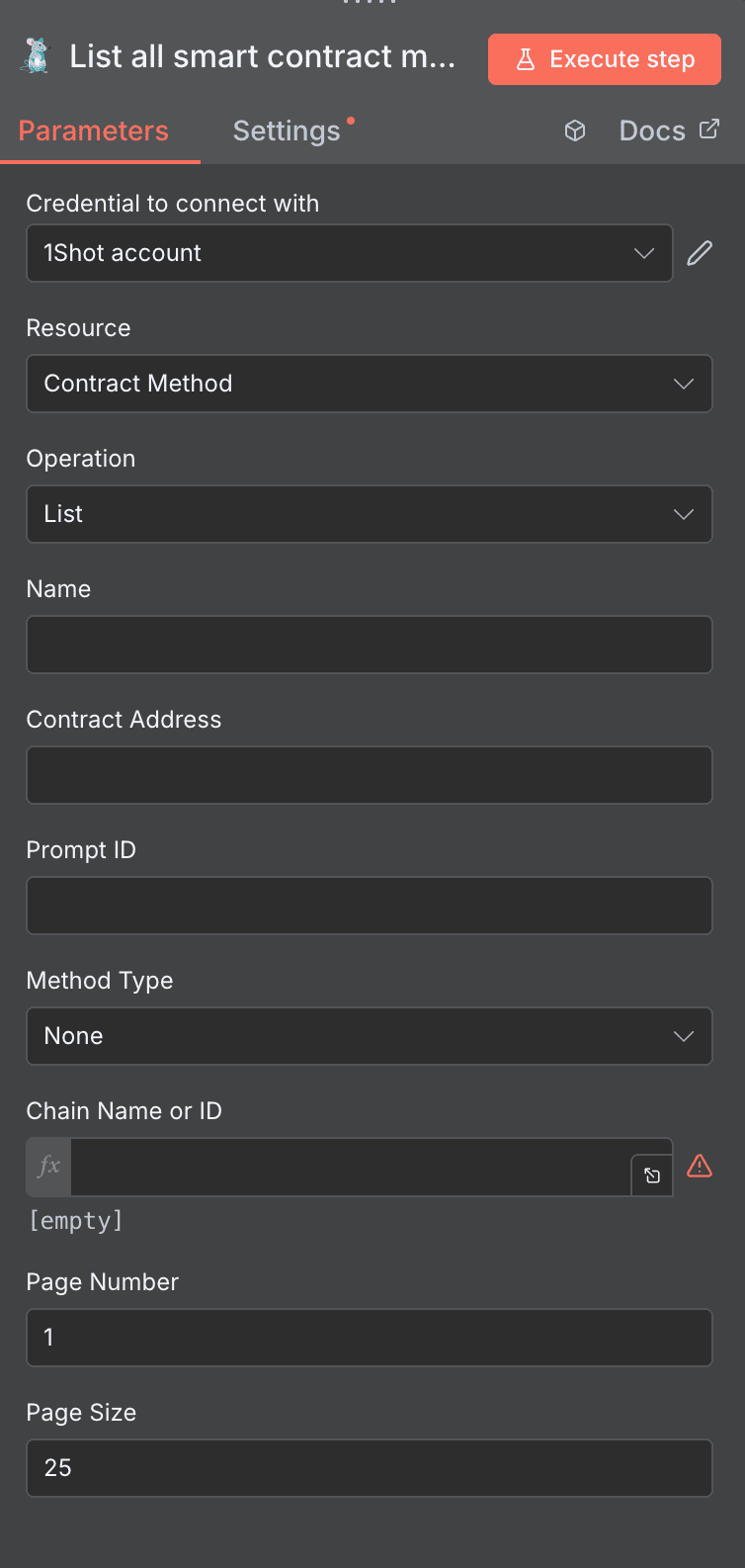Click the Page Size field containing 25

tap(369, 1468)
